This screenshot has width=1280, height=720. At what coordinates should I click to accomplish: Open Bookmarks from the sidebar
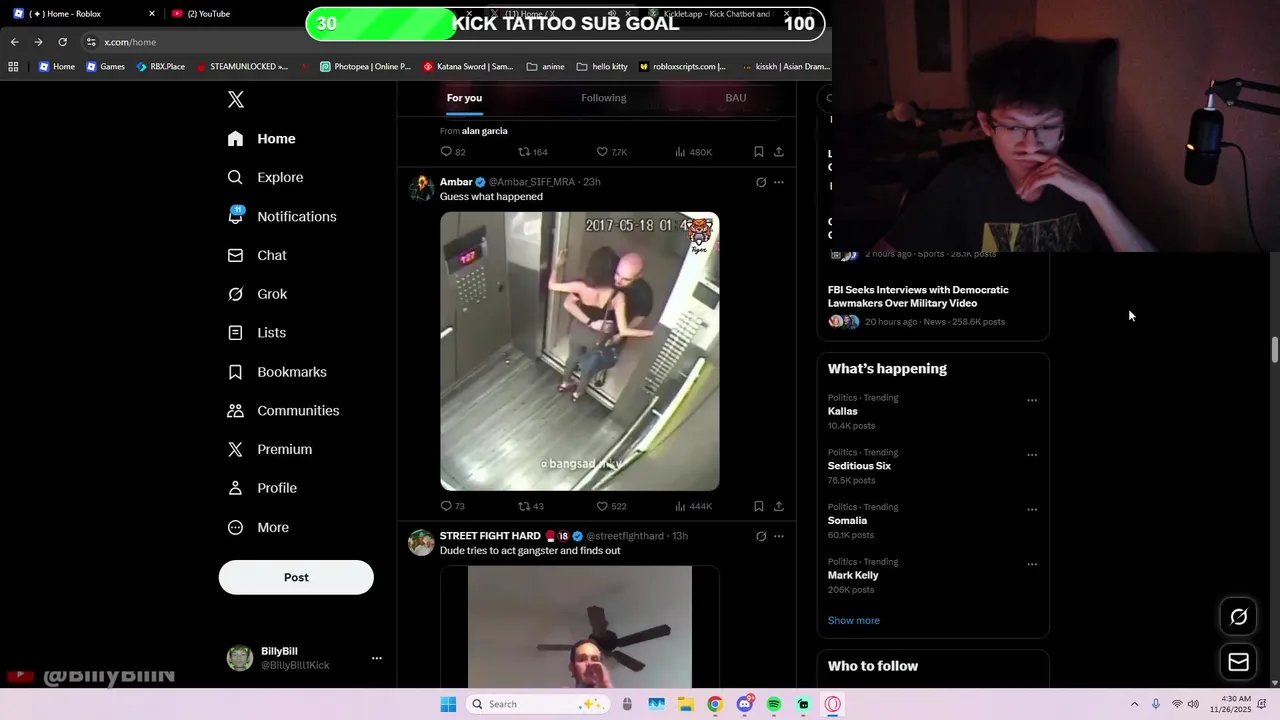pos(277,372)
